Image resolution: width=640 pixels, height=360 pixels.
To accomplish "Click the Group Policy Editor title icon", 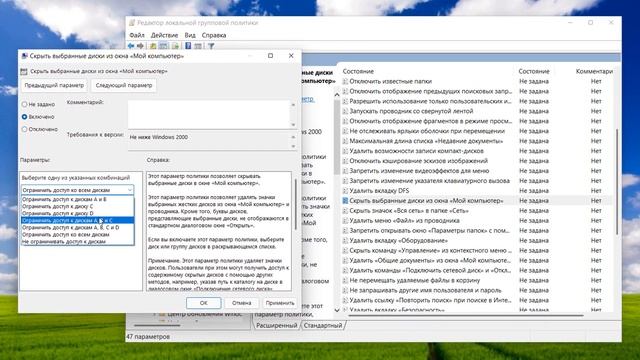I will point(132,23).
